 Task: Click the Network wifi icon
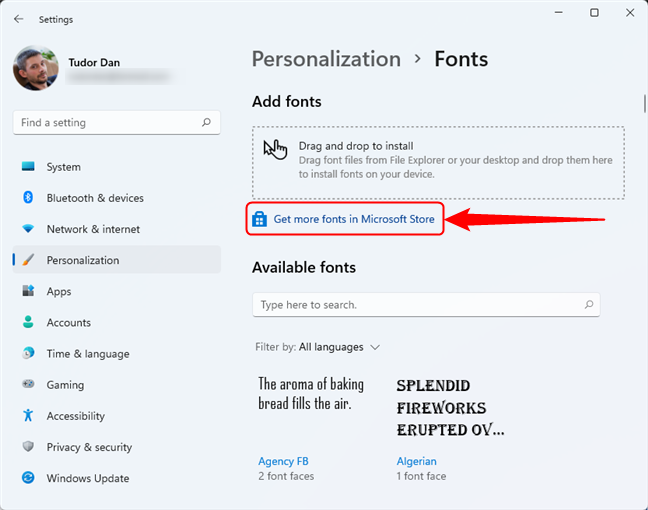pos(28,229)
